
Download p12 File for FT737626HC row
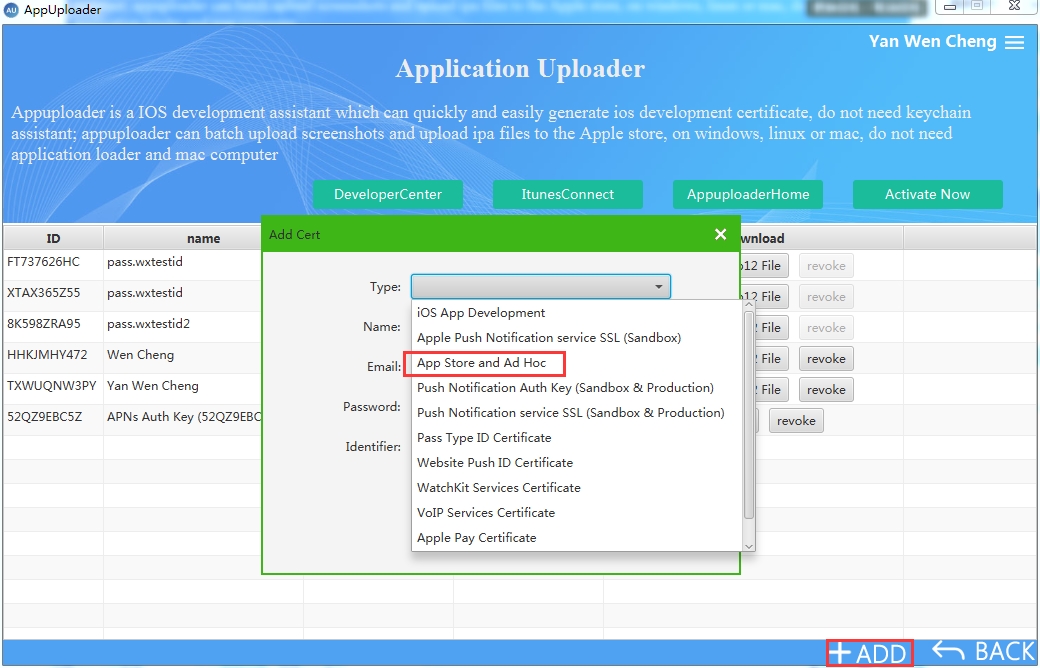[x=764, y=266]
